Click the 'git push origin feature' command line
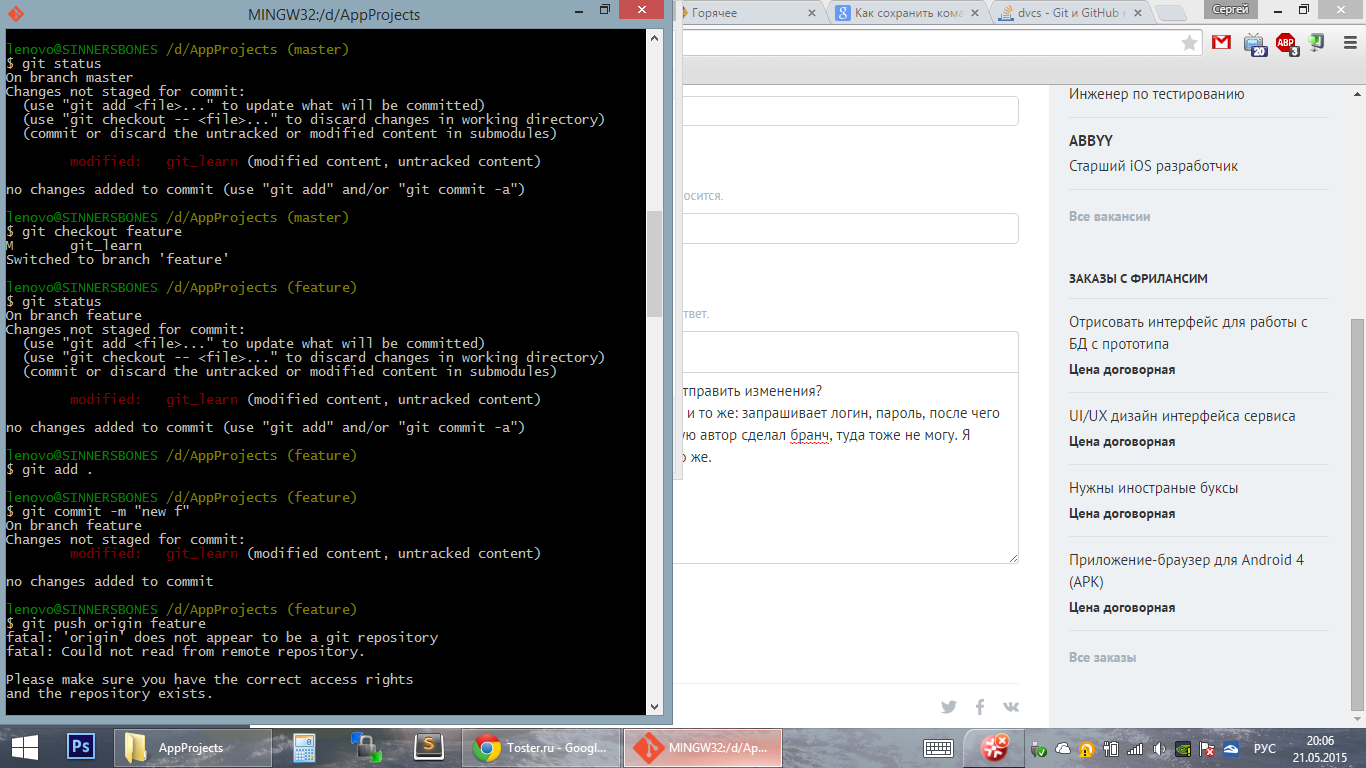This screenshot has width=1366, height=768. click(x=106, y=623)
